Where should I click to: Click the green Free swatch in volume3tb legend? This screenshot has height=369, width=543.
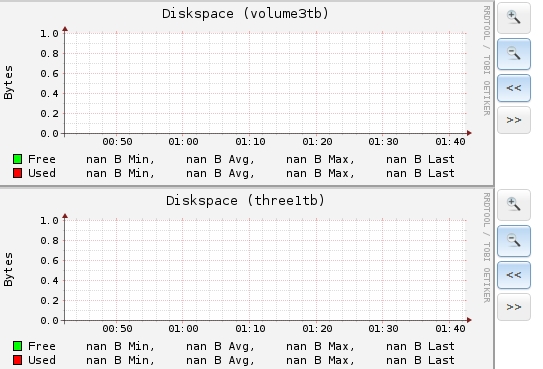17,159
